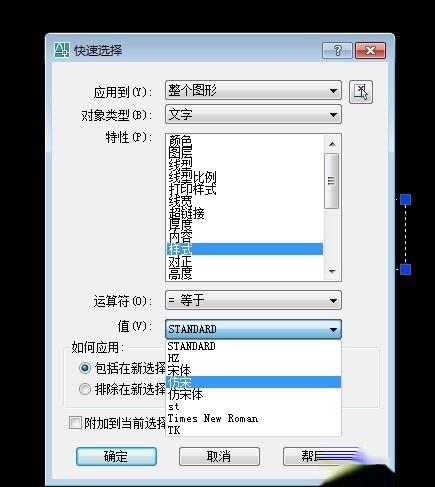Select 内容 in the properties list

click(x=244, y=237)
